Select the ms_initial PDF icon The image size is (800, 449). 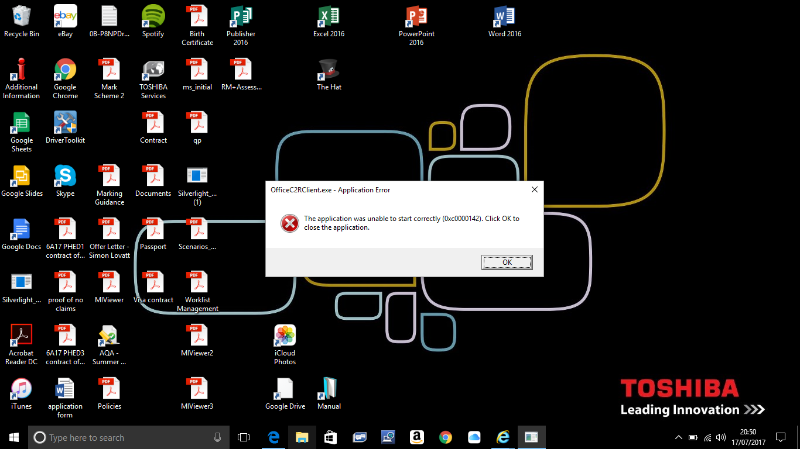[197, 74]
